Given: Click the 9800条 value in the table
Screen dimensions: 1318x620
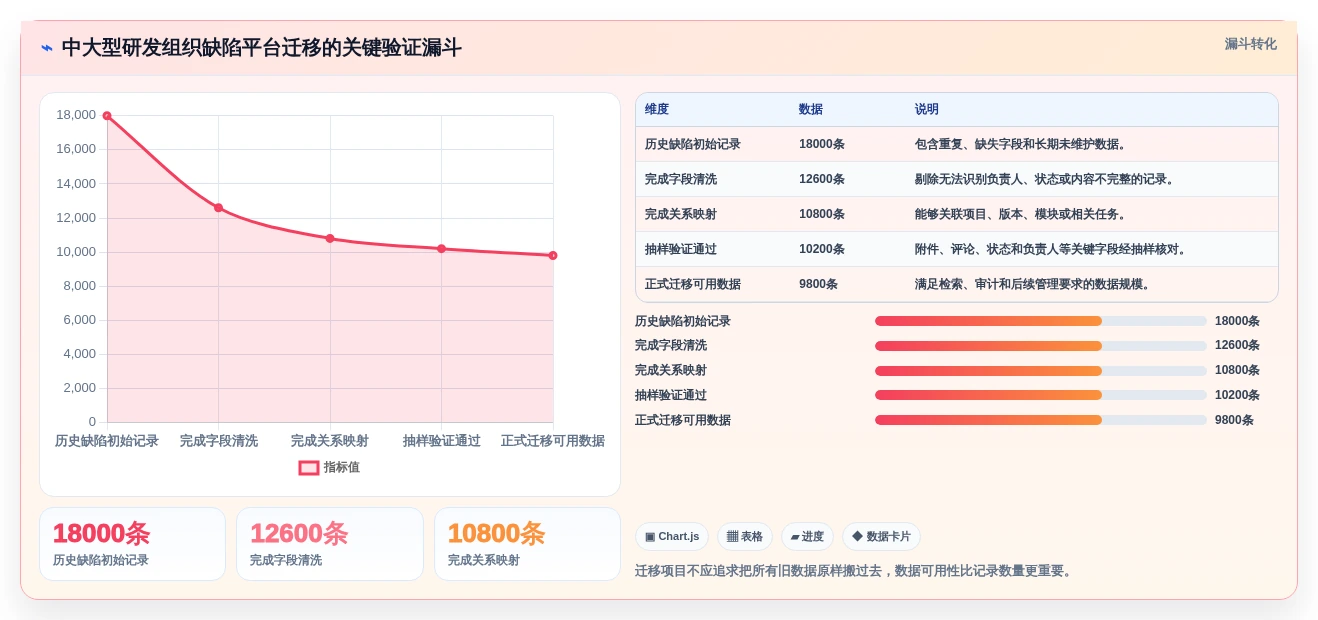Looking at the screenshot, I should (819, 284).
